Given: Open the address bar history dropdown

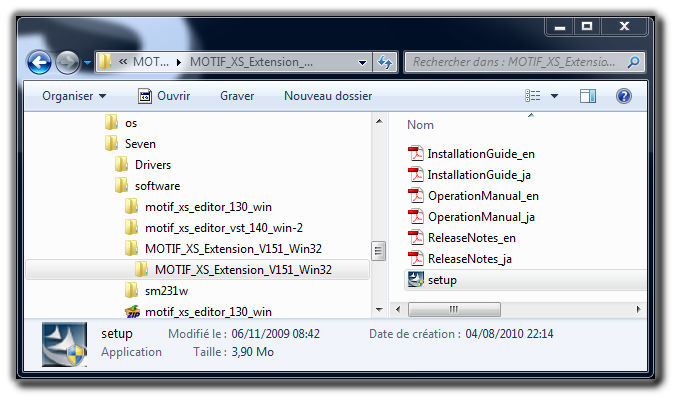Looking at the screenshot, I should tap(362, 63).
